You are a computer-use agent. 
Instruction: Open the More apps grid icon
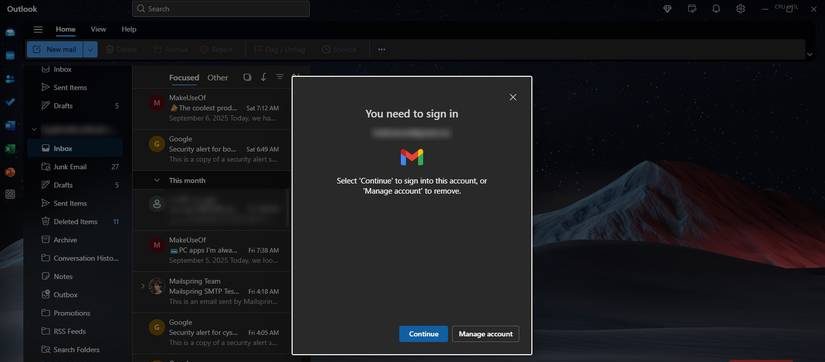pos(10,194)
